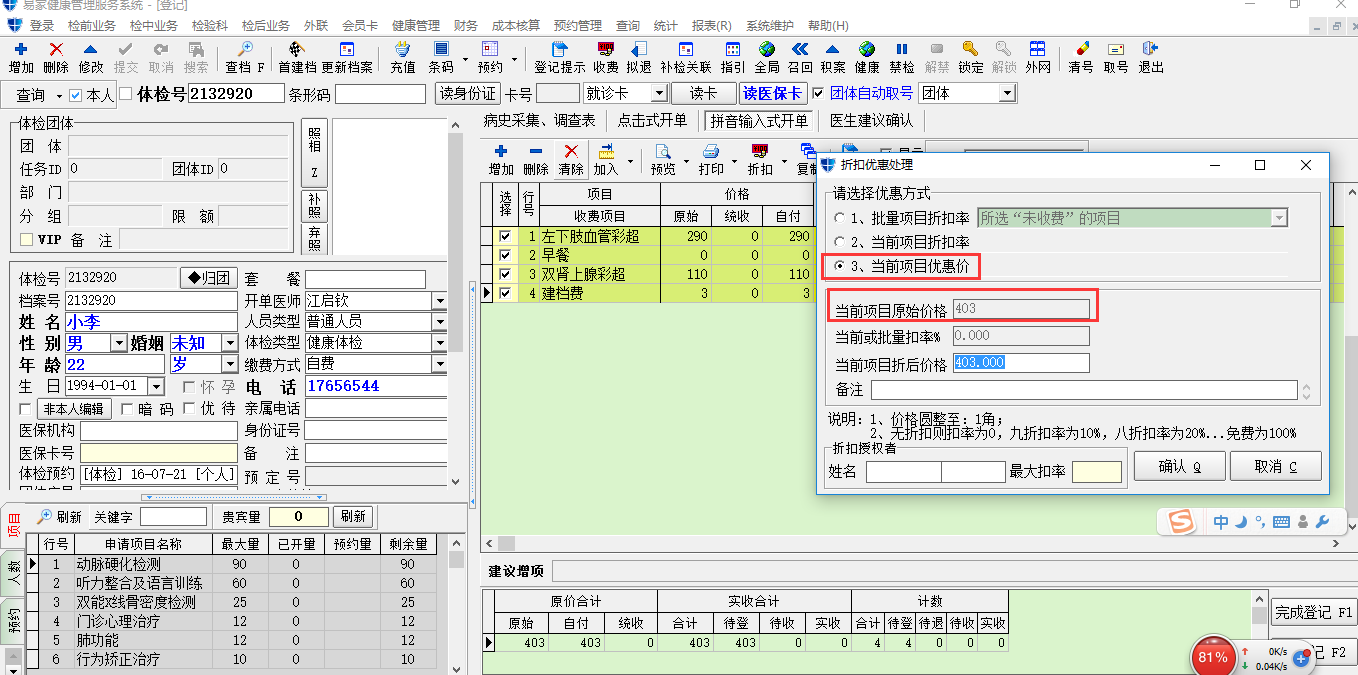Open the 系统维护 menu
Screen dimensions: 1358x675
[x=771, y=25]
